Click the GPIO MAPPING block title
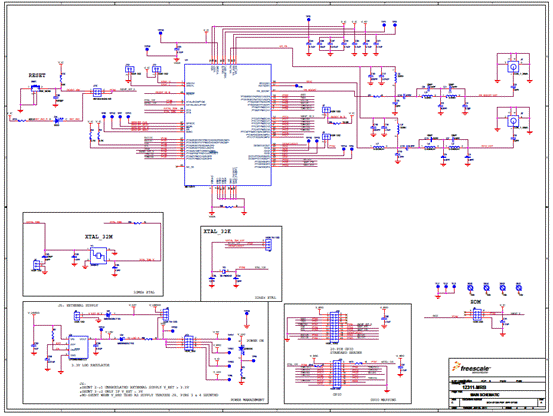 click(383, 400)
